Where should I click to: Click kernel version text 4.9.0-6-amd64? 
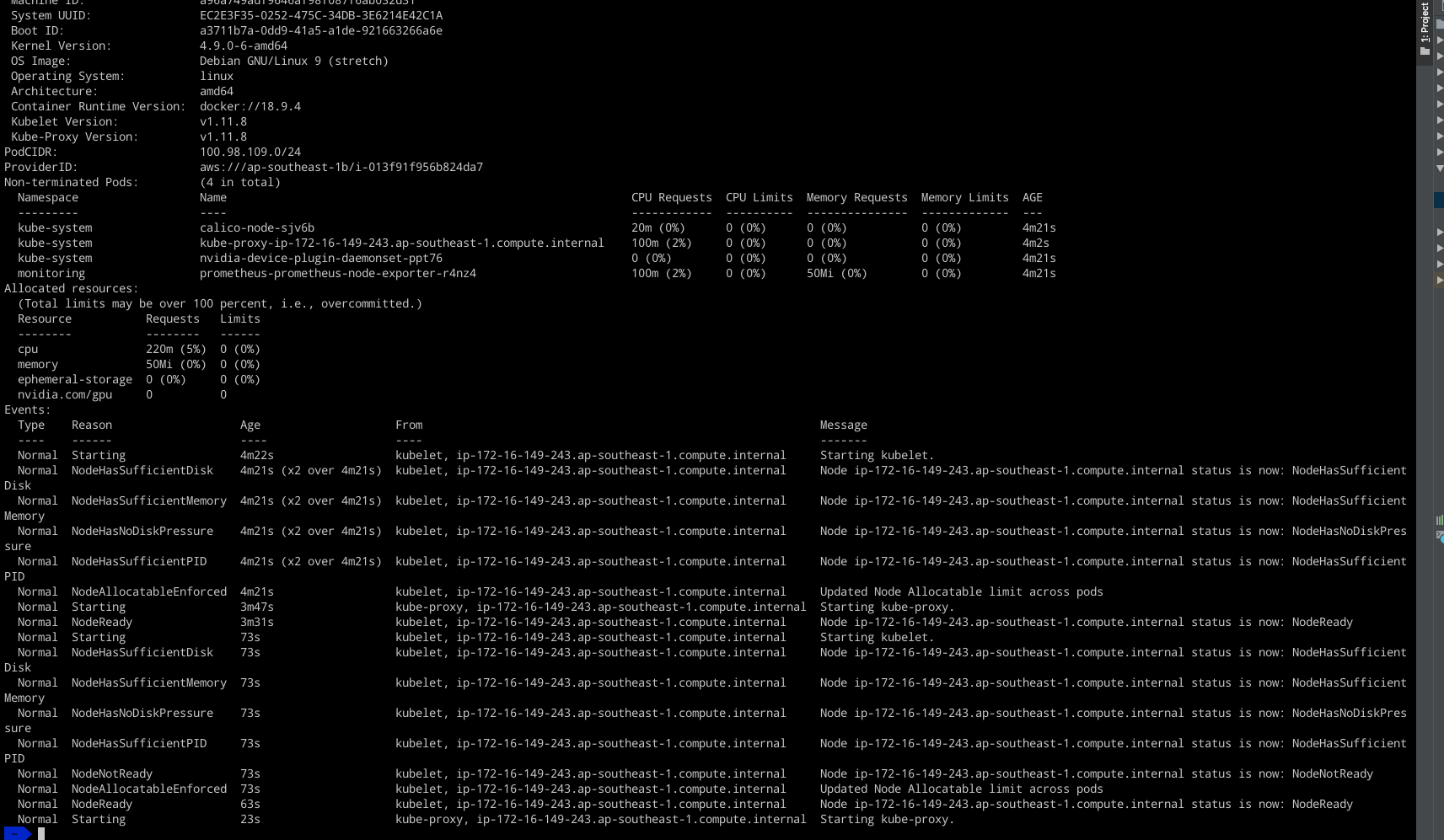244,45
